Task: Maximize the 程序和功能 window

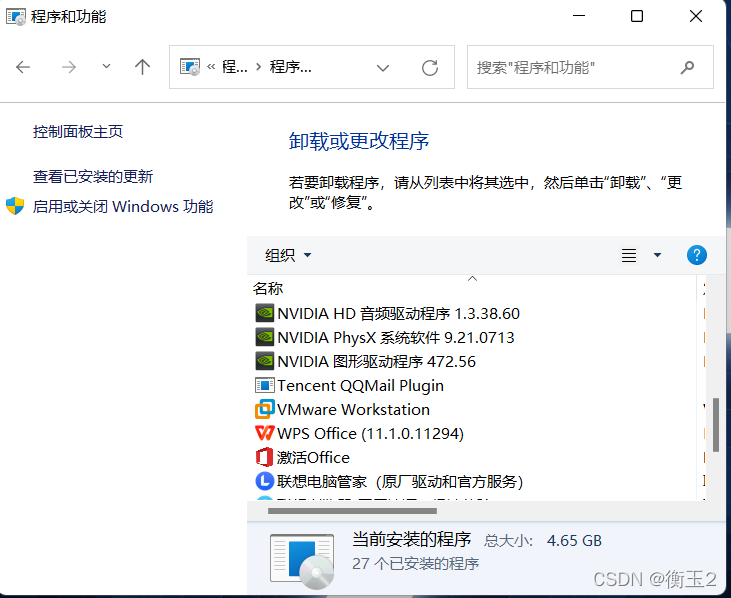Action: [637, 16]
